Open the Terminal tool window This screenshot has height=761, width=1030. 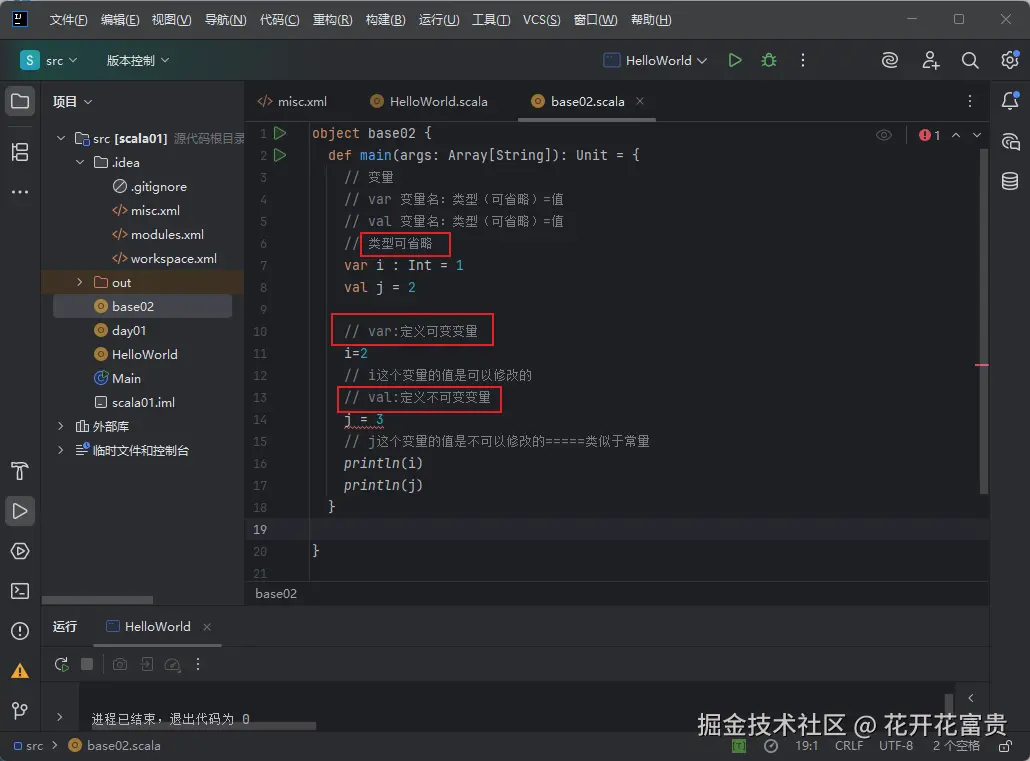click(x=20, y=591)
